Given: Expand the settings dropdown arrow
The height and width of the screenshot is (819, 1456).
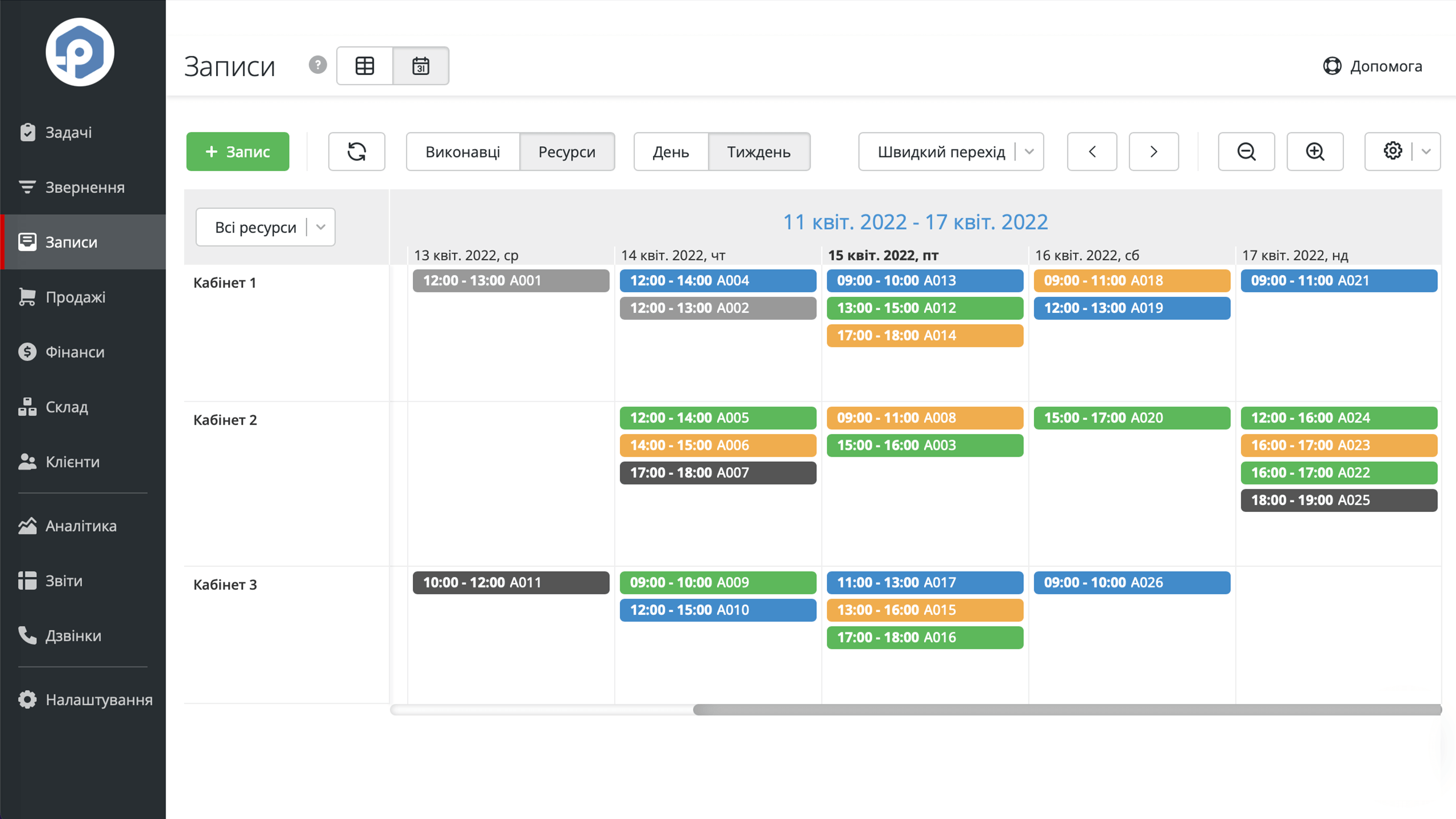Looking at the screenshot, I should 1426,151.
